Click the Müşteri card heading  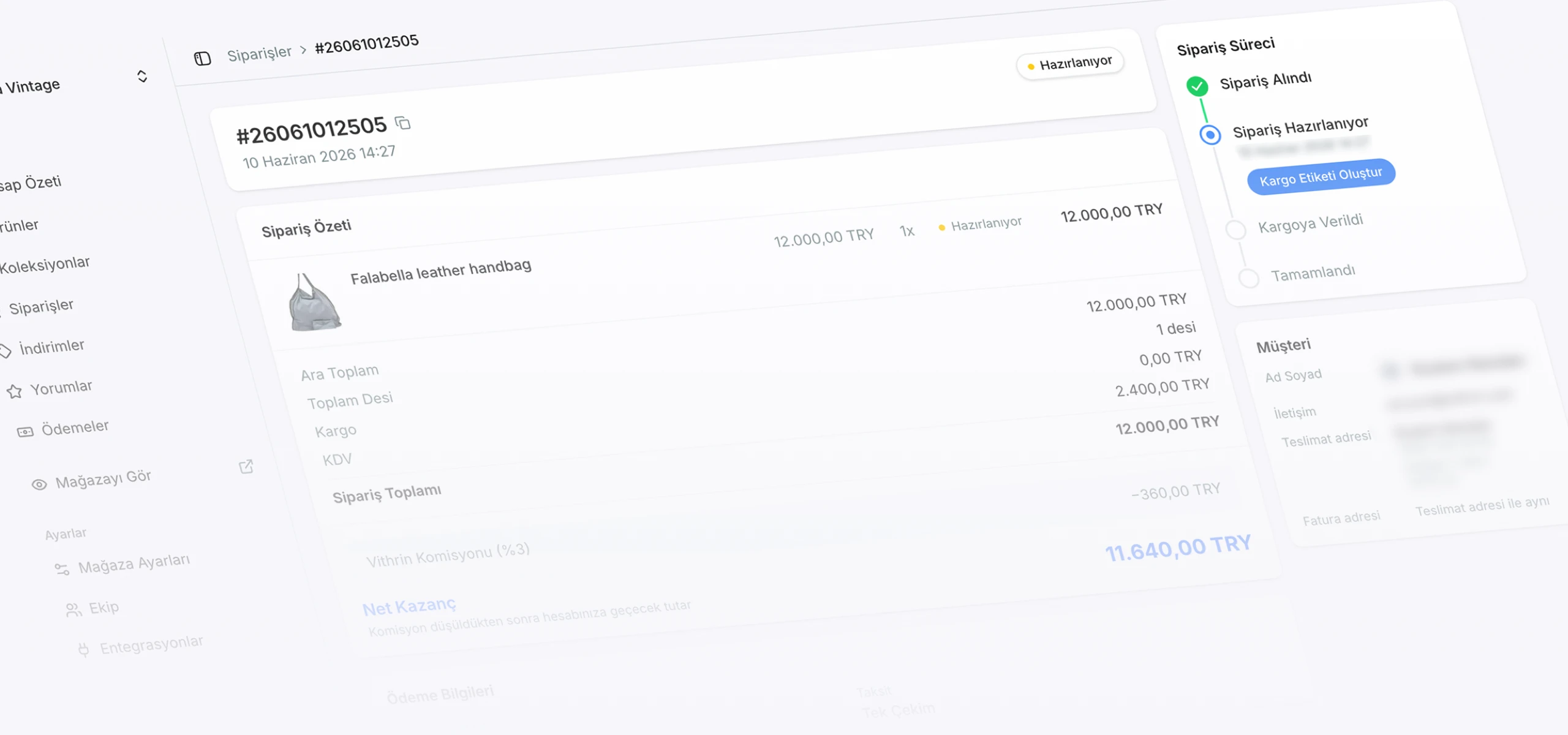[1283, 346]
